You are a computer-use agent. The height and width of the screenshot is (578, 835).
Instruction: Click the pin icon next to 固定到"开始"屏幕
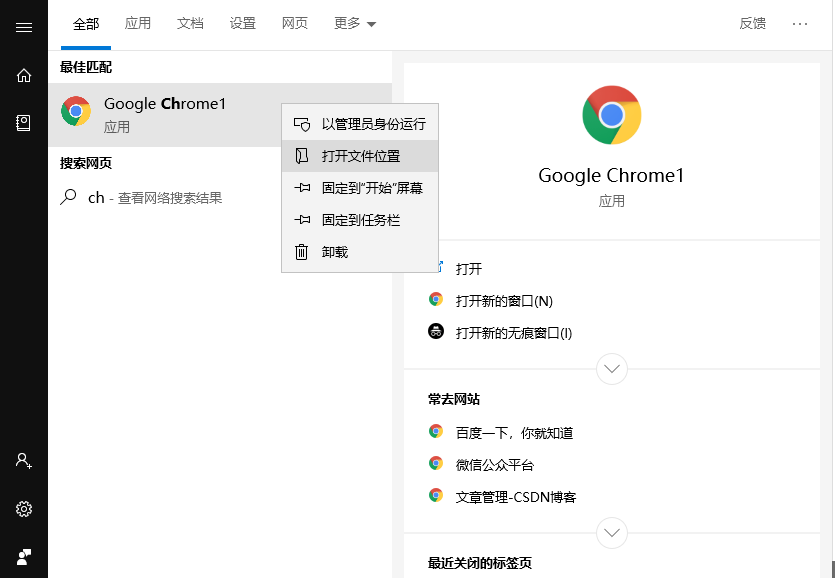coord(302,188)
